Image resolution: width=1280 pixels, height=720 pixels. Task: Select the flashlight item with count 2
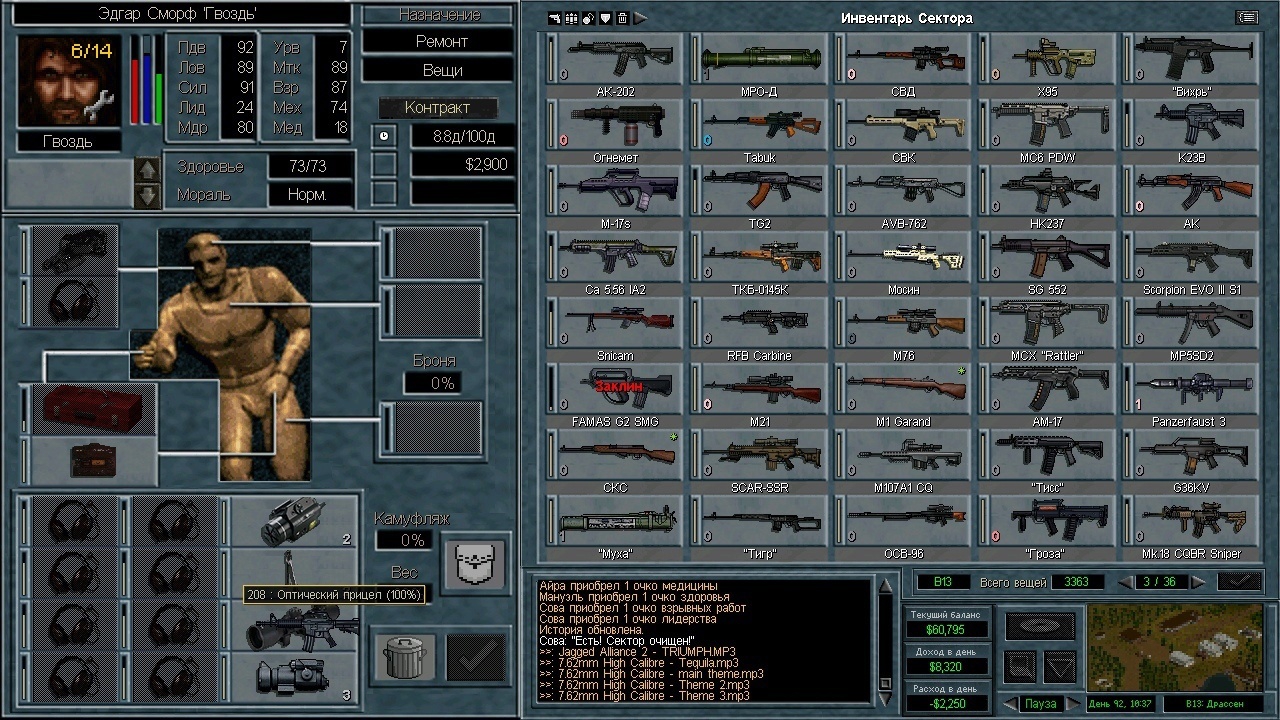pos(294,522)
